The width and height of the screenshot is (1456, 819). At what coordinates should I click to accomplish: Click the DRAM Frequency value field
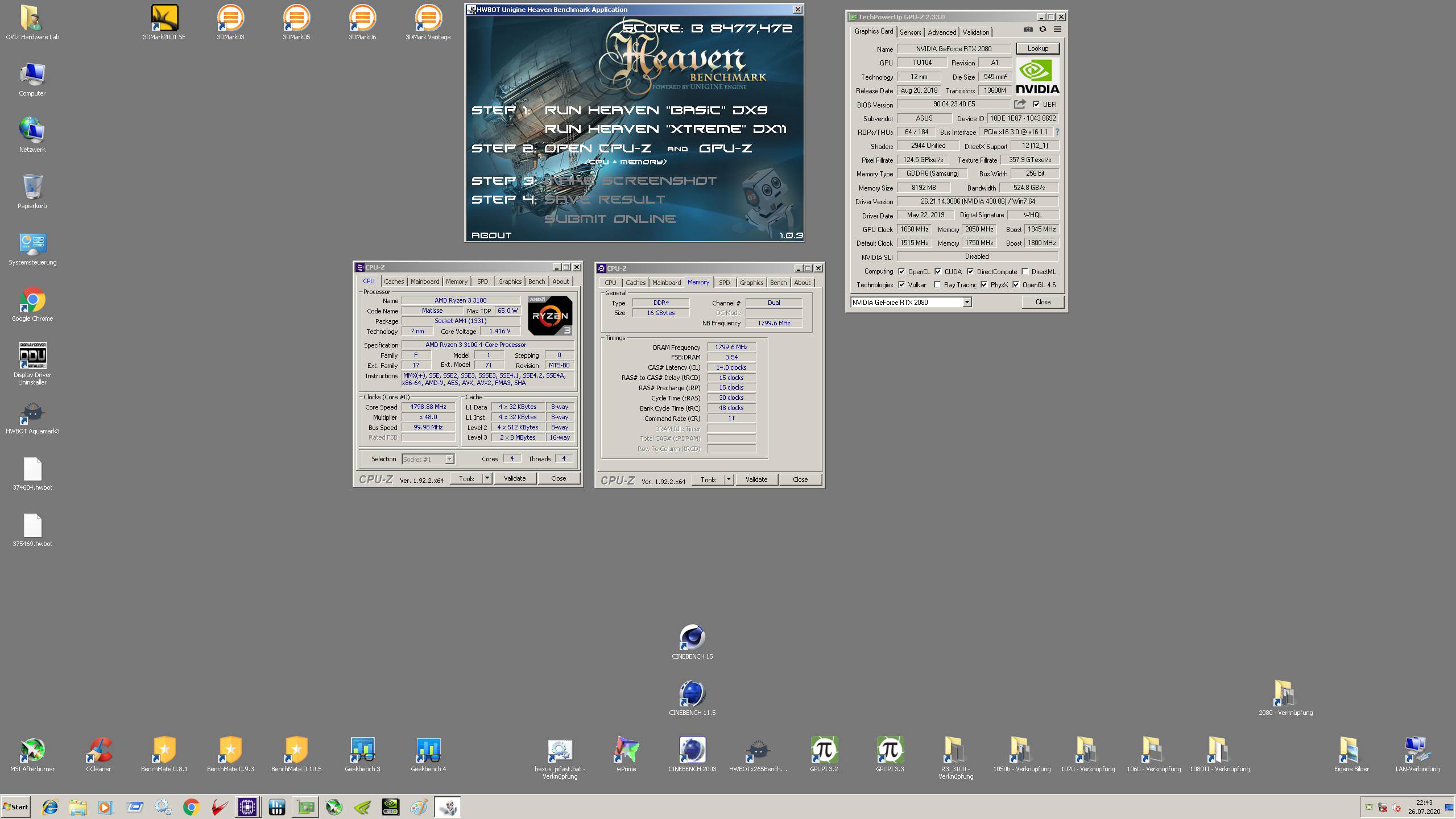[731, 347]
